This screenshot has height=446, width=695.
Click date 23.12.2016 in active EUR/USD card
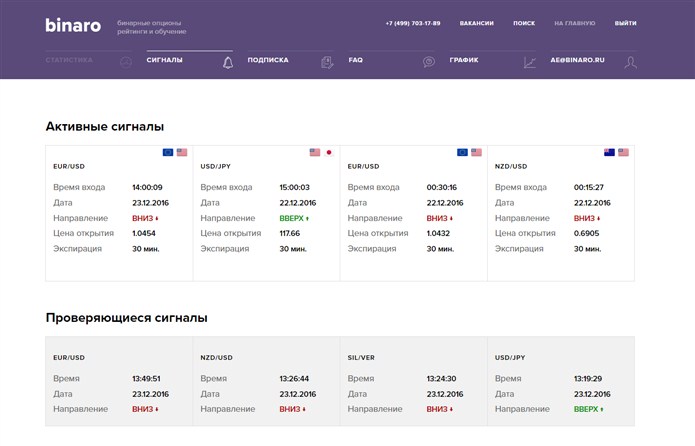pos(150,203)
